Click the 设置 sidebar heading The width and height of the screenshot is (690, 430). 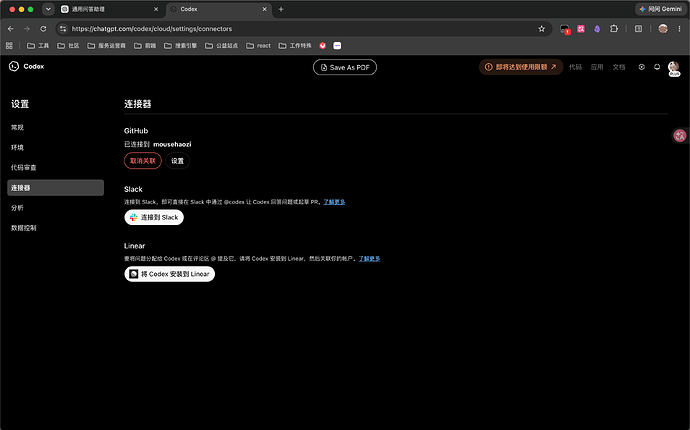(x=20, y=104)
